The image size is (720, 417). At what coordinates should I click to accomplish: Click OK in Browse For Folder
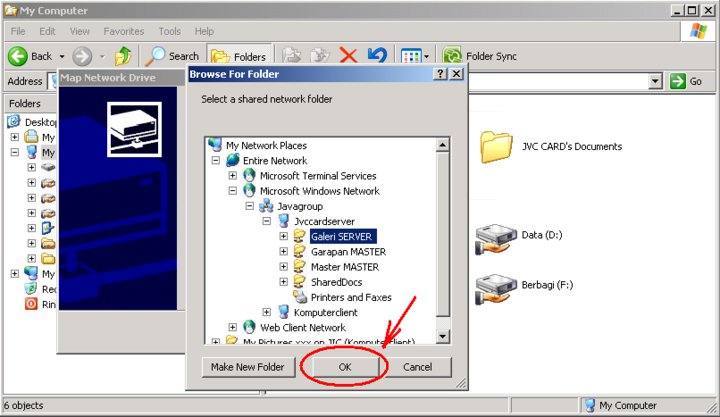pyautogui.click(x=345, y=367)
